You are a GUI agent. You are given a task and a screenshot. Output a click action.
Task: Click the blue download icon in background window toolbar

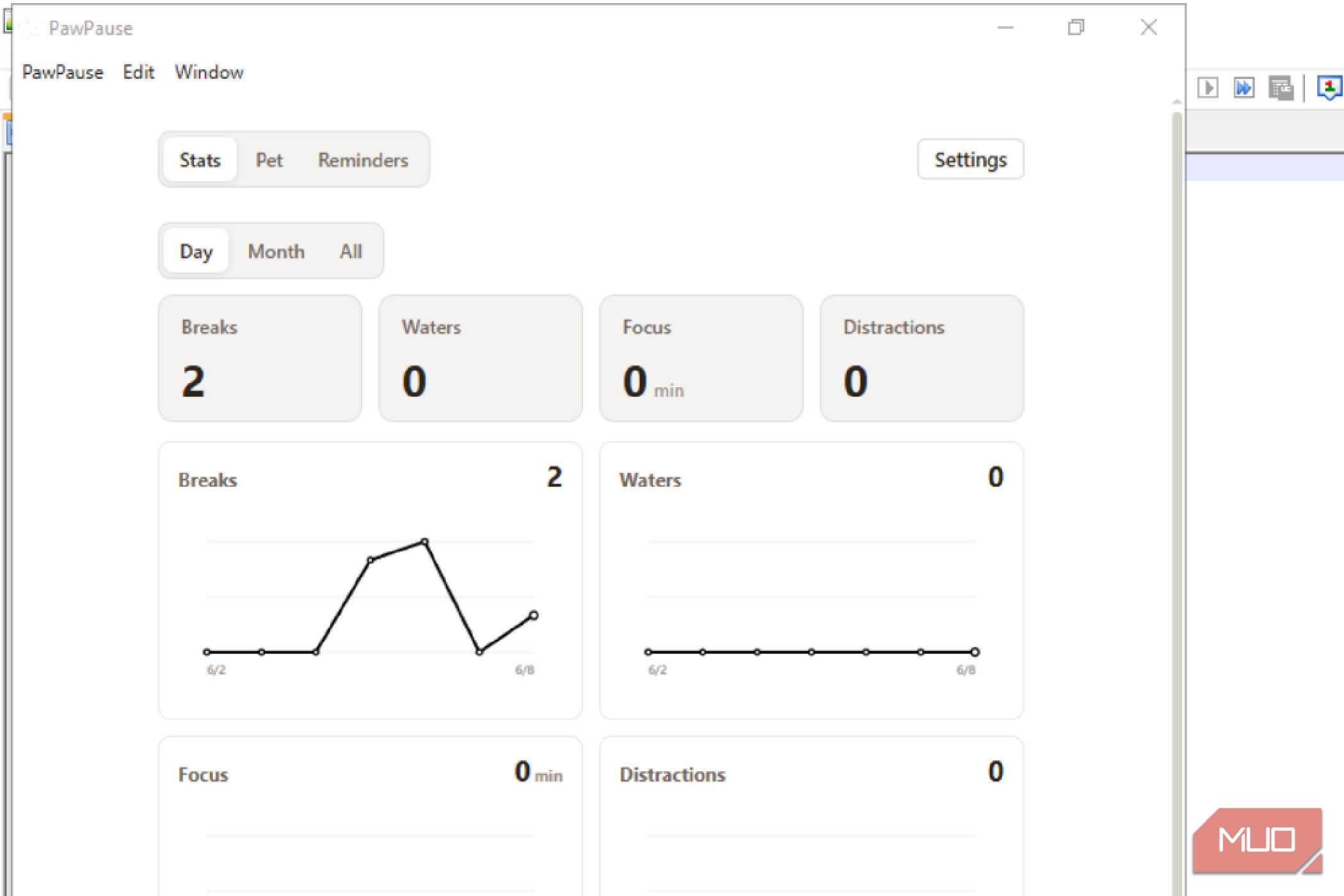[1330, 88]
